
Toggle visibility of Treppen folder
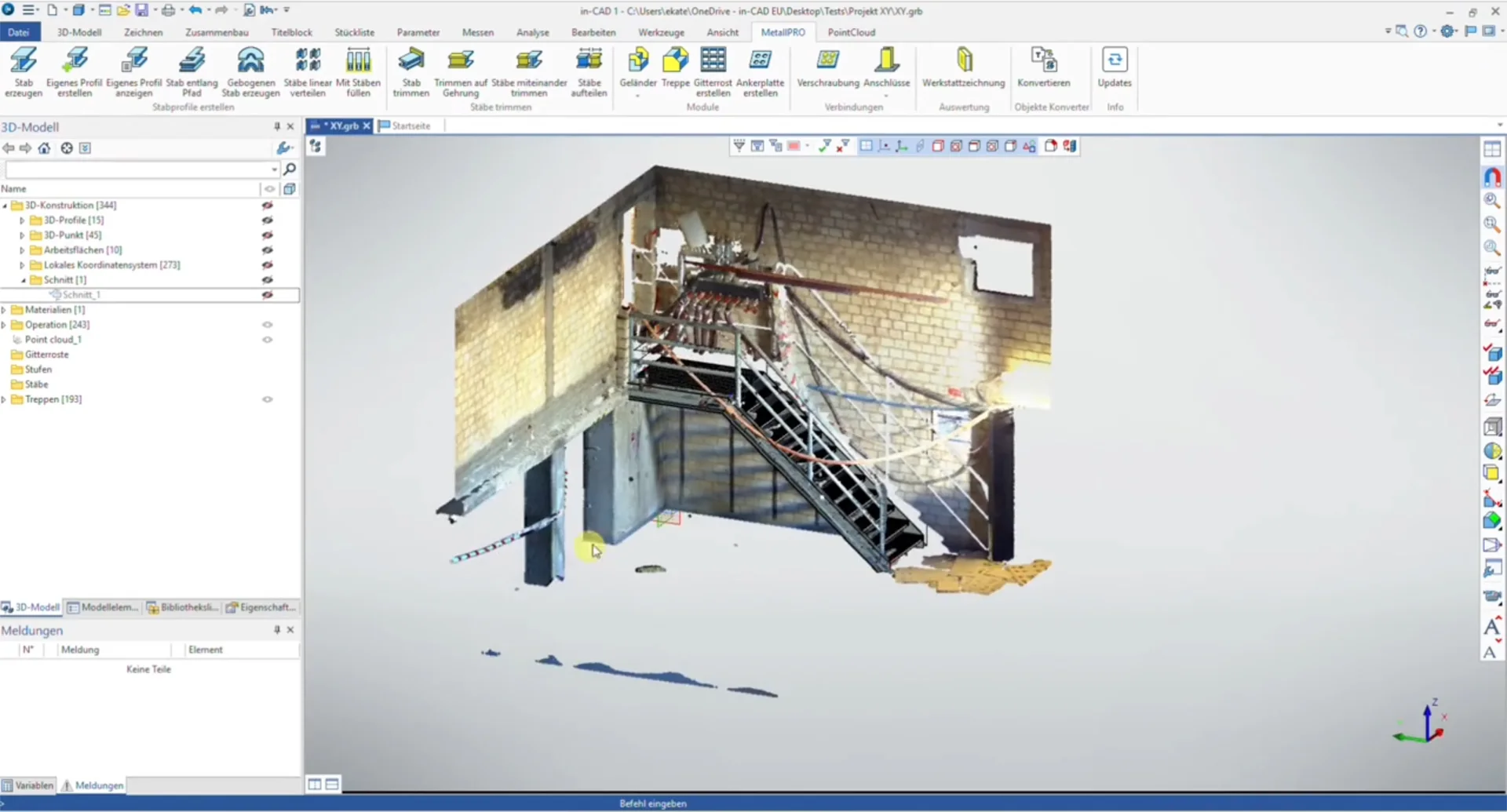point(268,399)
